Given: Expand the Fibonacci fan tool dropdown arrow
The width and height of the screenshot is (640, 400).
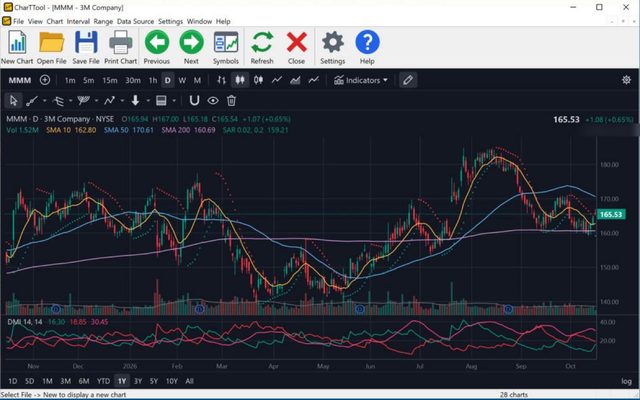Looking at the screenshot, I should pyautogui.click(x=96, y=101).
